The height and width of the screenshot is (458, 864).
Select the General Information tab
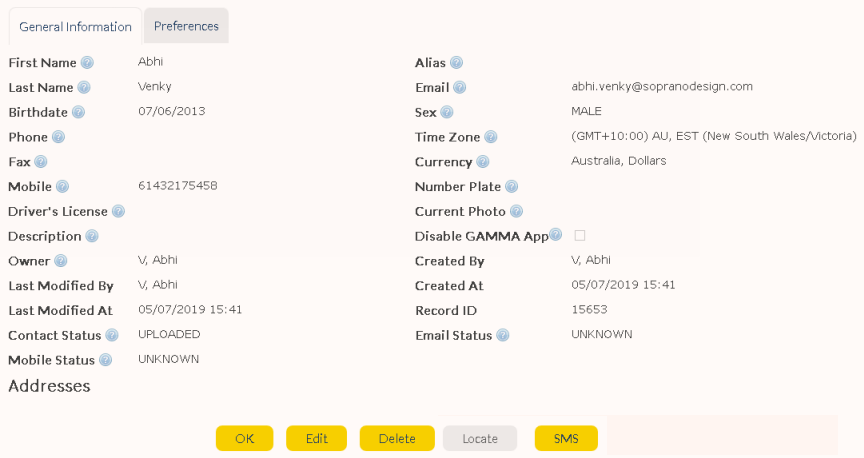pos(75,27)
